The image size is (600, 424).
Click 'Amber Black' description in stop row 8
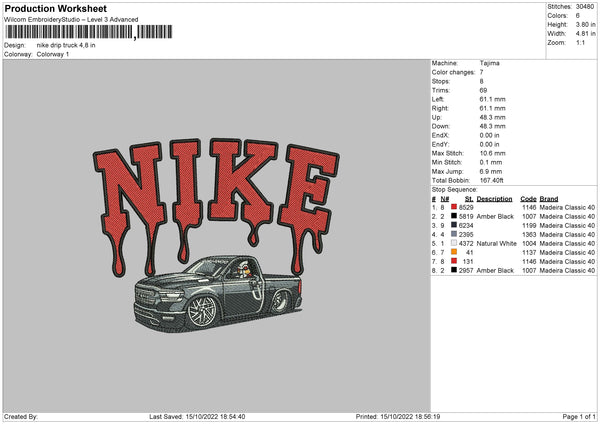[x=495, y=270]
